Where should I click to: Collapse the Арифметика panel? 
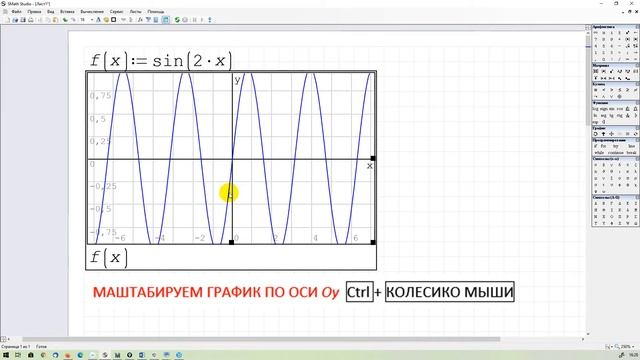(x=638, y=27)
